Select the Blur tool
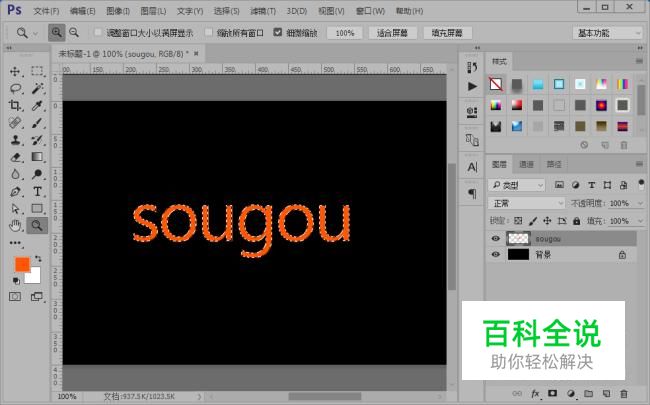The width and height of the screenshot is (650, 405). click(15, 174)
